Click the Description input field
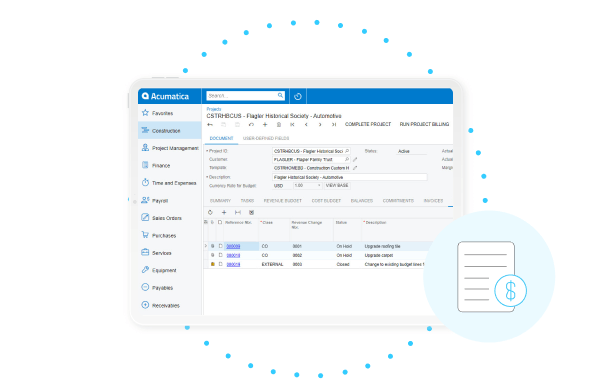This screenshot has height=389, width=600. [x=349, y=177]
